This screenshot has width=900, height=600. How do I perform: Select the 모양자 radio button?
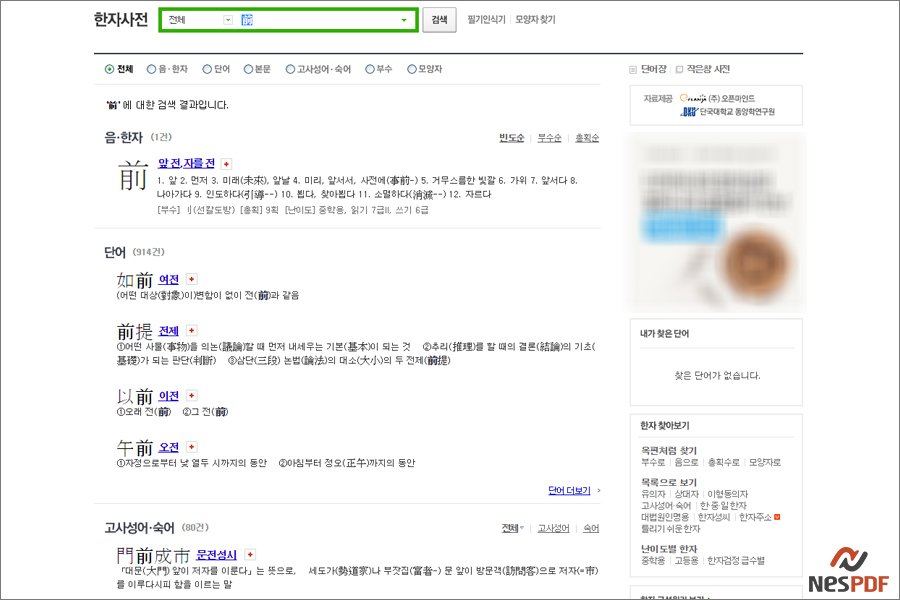click(412, 69)
